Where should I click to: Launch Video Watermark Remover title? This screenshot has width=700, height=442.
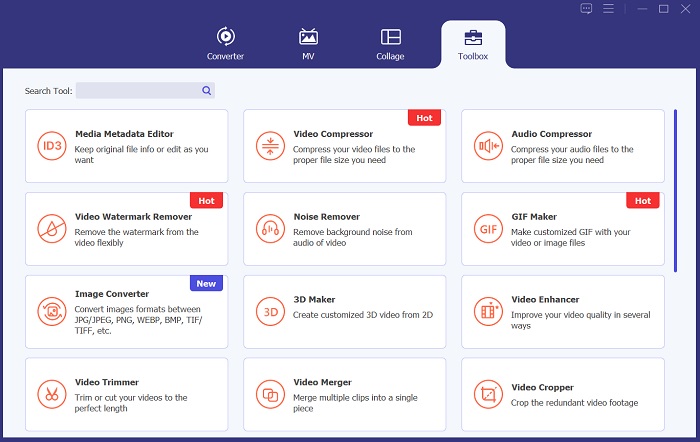tap(133, 217)
